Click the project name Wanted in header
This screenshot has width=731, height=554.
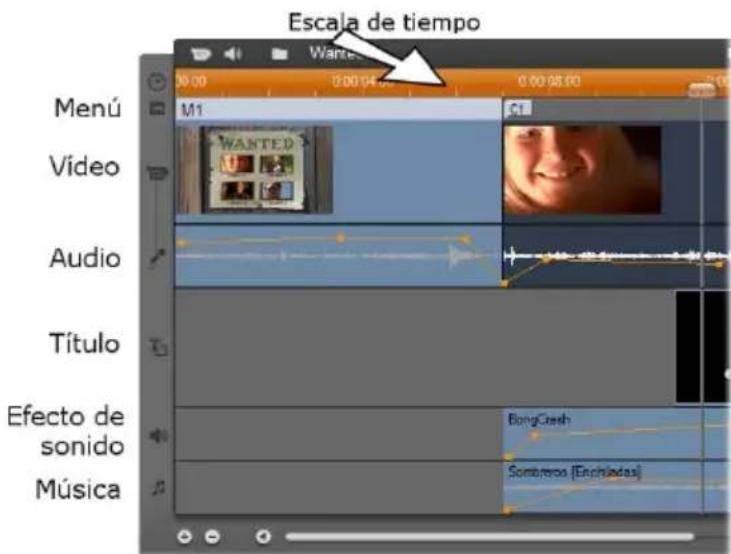[335, 53]
